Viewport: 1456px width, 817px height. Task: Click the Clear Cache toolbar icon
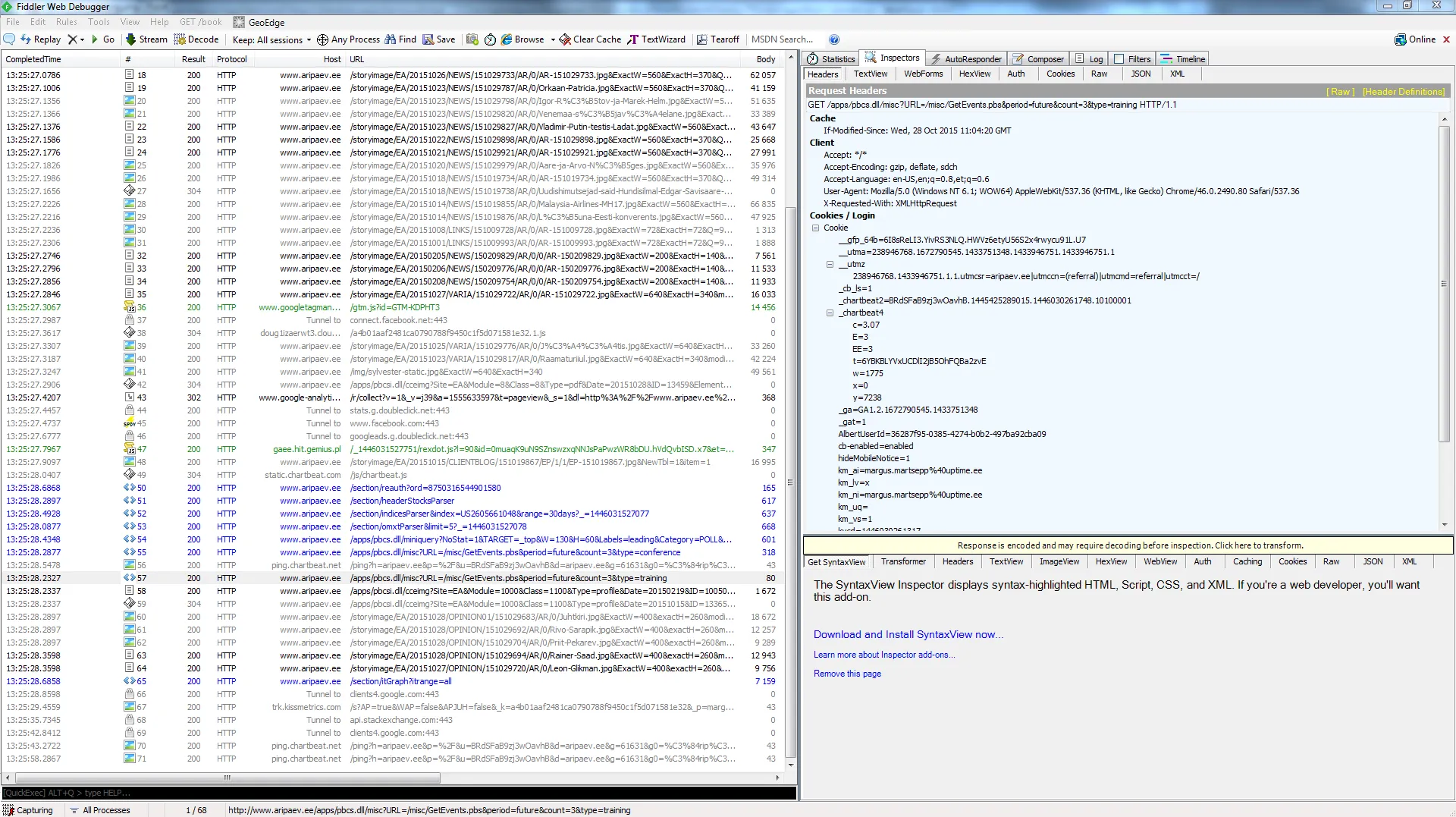coord(565,39)
